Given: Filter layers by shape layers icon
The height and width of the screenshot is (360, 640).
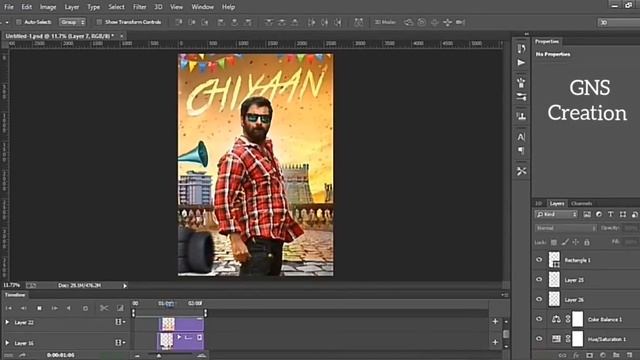Looking at the screenshot, I should (x=623, y=214).
